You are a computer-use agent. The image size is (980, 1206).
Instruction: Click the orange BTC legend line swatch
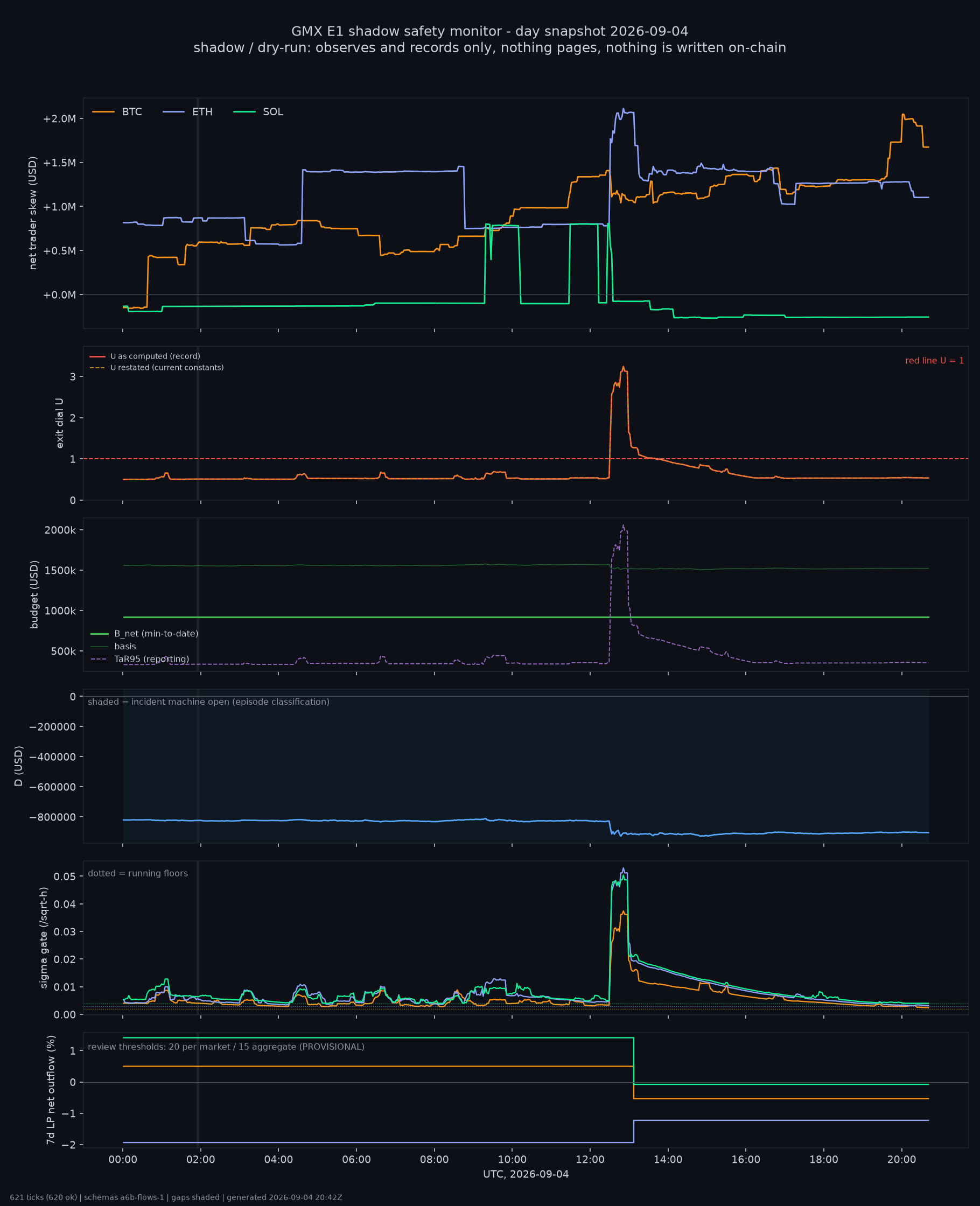[103, 112]
